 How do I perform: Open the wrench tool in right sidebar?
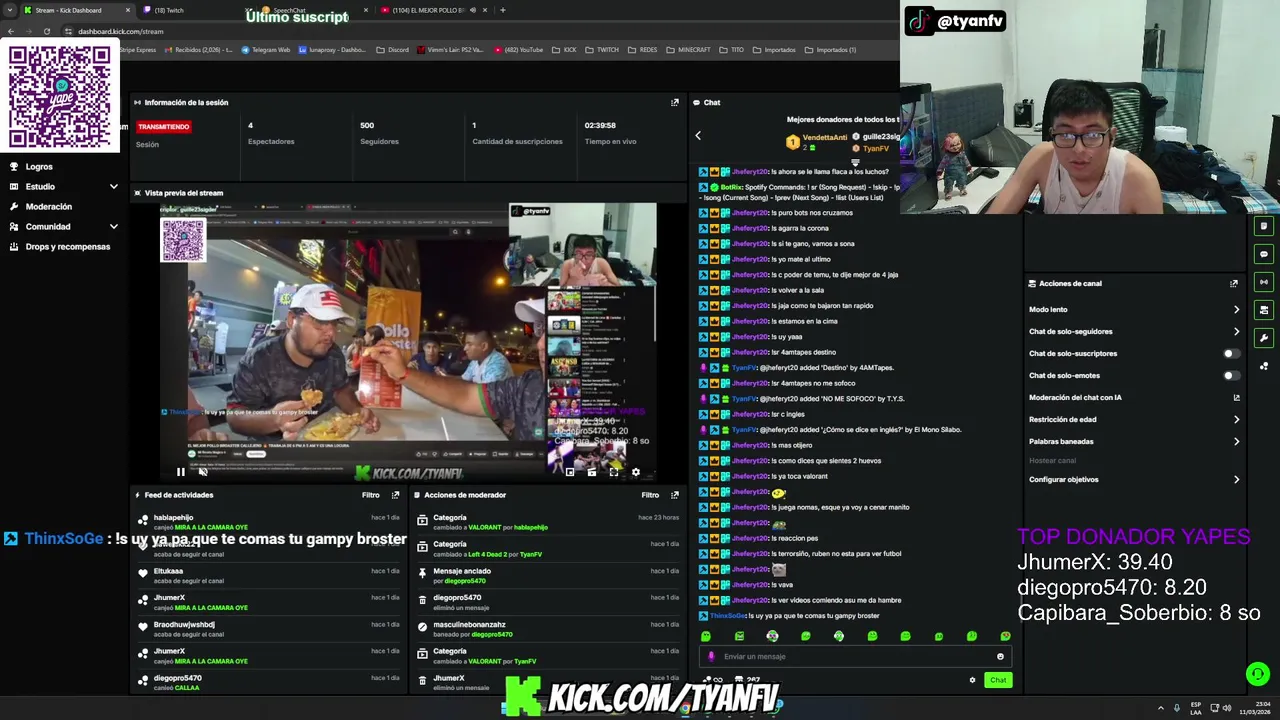tap(1264, 338)
